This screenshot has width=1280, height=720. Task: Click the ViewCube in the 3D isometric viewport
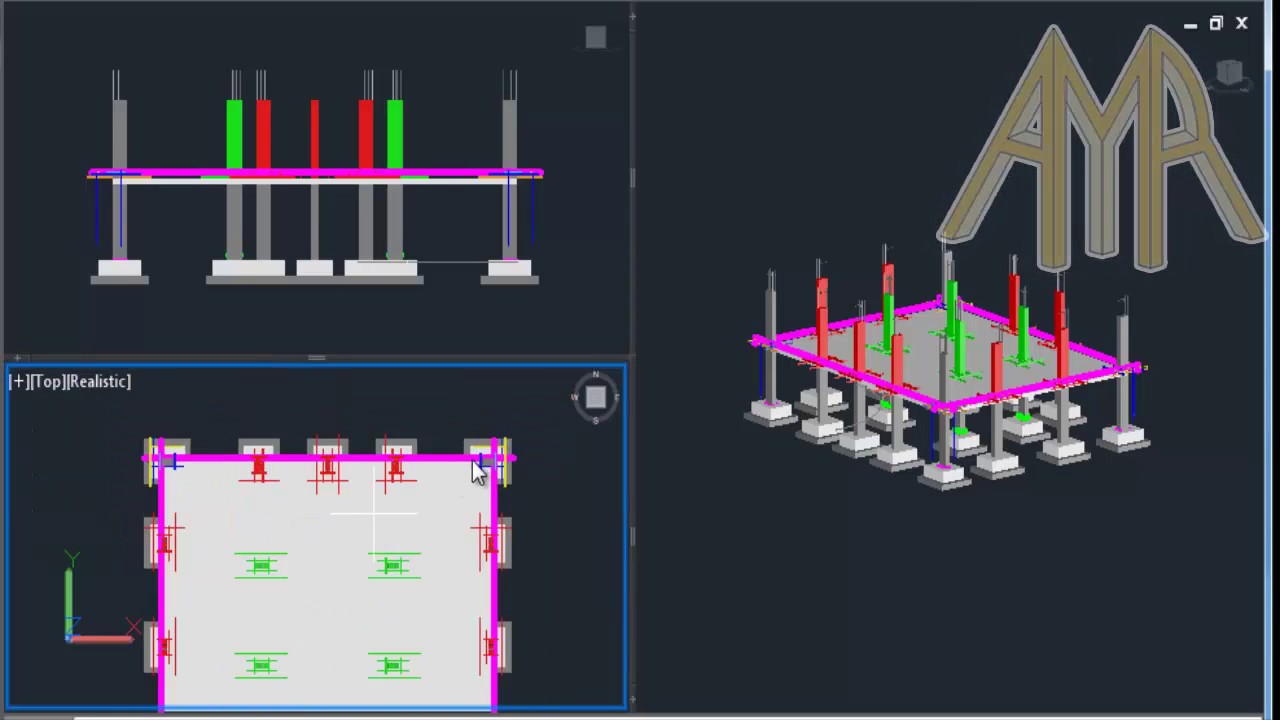pos(1229,73)
